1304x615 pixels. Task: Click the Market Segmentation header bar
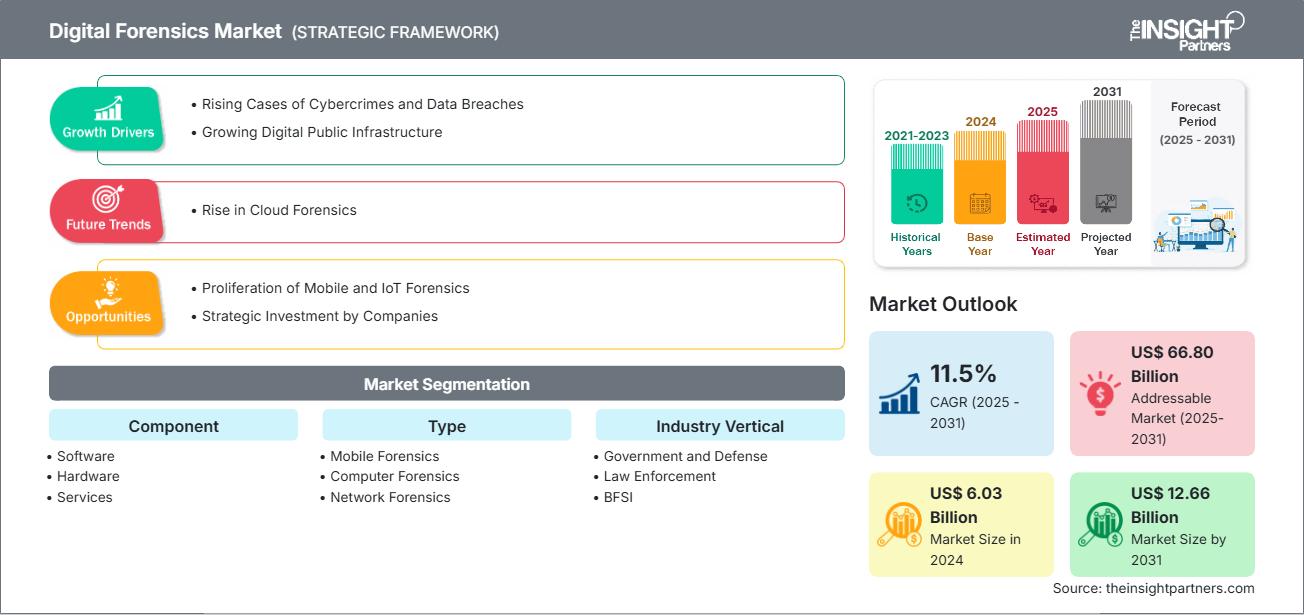(x=447, y=384)
